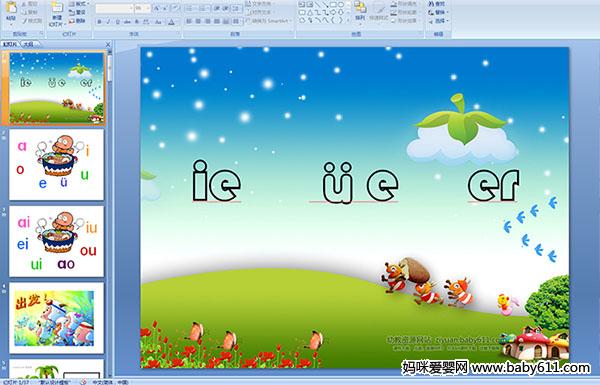Click the Paste clipboard icon
This screenshot has width=600, height=385.
click(11, 7)
